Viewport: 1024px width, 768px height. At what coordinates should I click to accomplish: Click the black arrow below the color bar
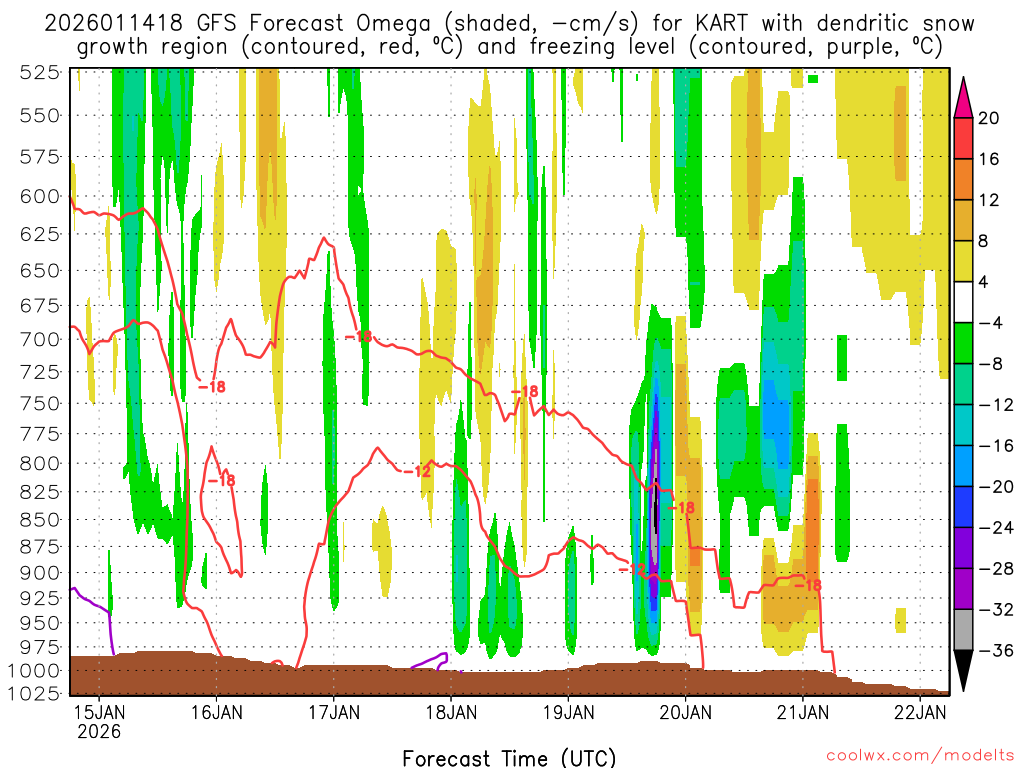963,671
